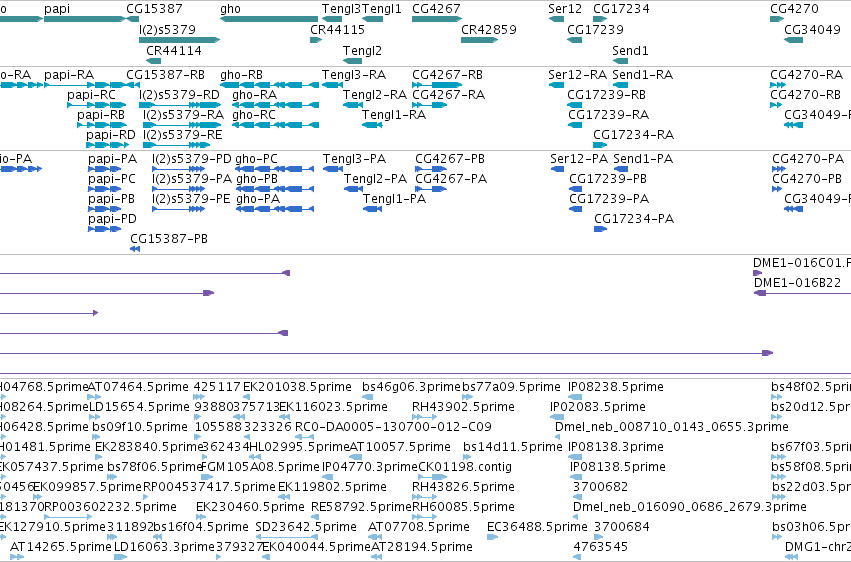Click the CR42859 gene label
Image resolution: width=851 pixels, height=562 pixels.
(x=488, y=30)
